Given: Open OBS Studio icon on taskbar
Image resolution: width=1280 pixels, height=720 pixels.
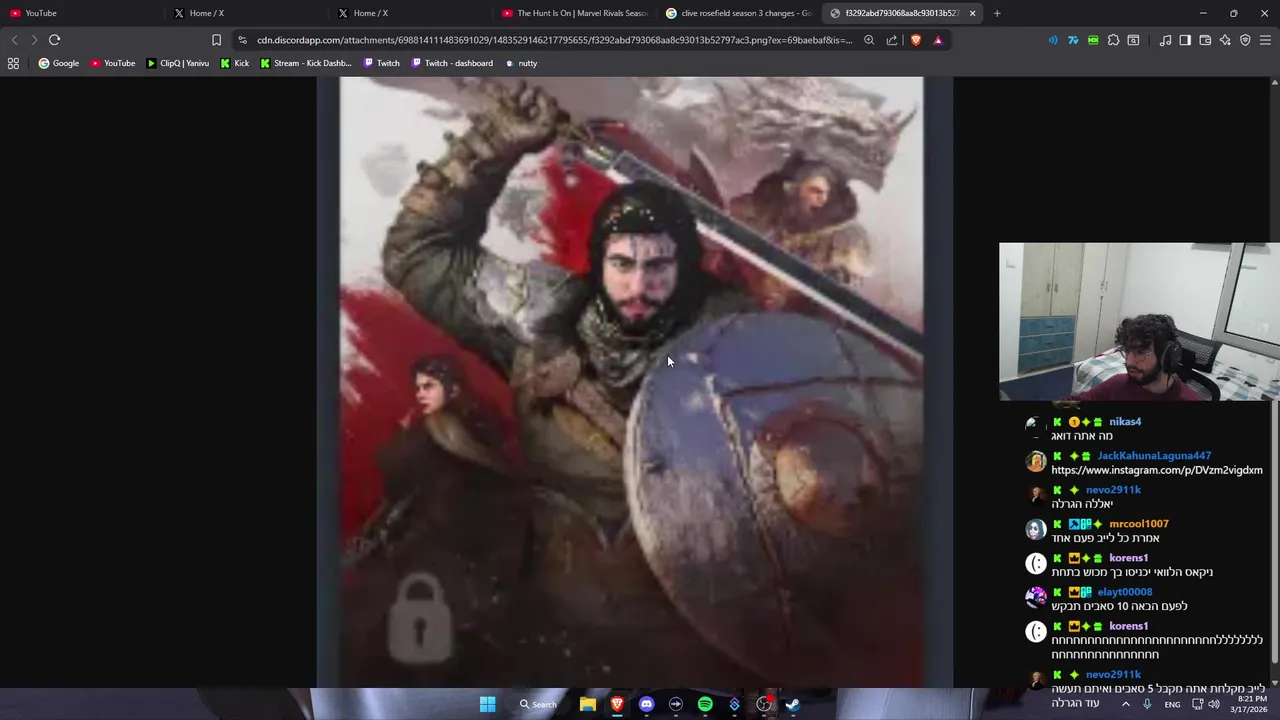Looking at the screenshot, I should tap(764, 704).
